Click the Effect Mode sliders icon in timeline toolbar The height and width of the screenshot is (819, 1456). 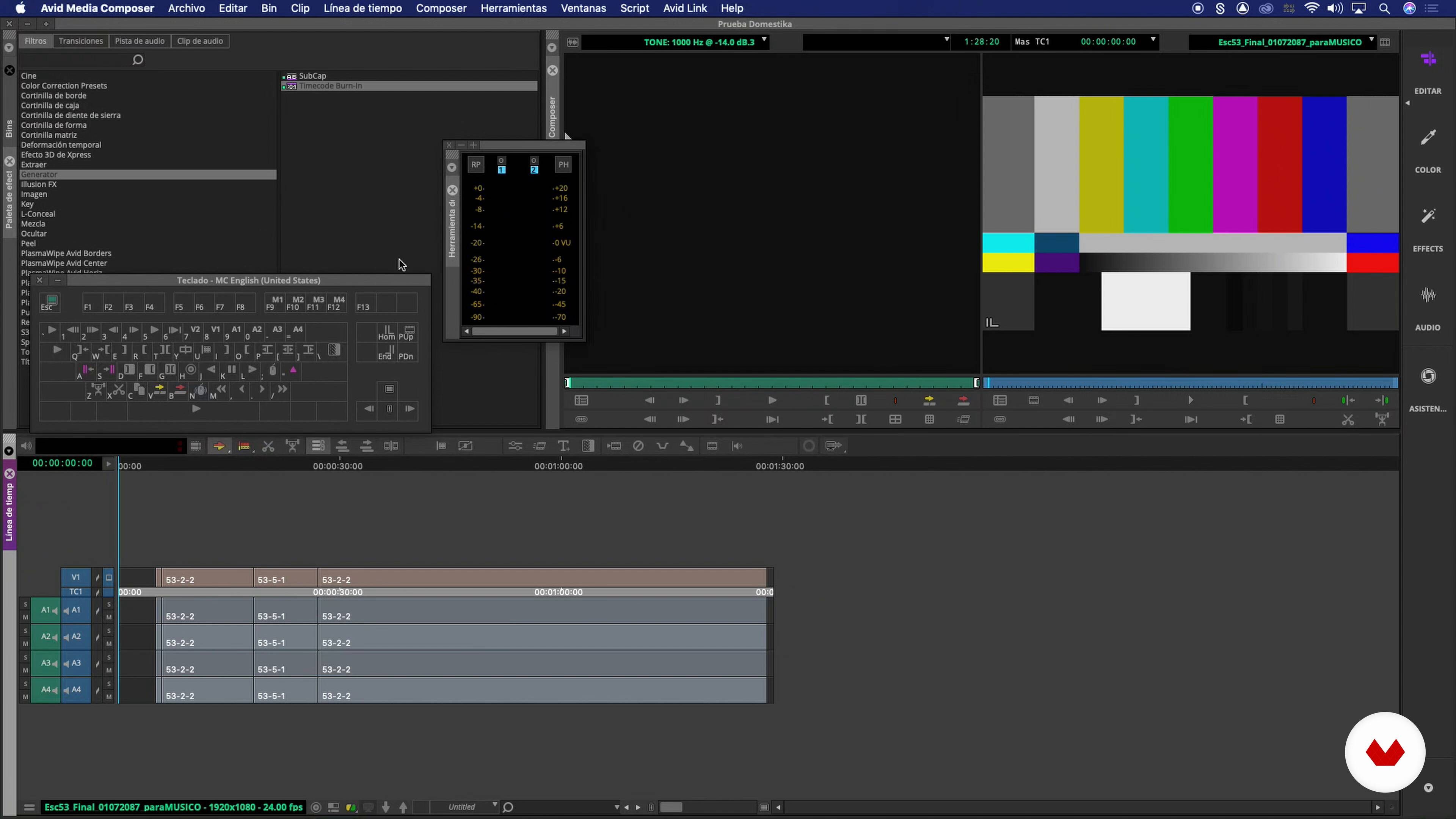515,446
